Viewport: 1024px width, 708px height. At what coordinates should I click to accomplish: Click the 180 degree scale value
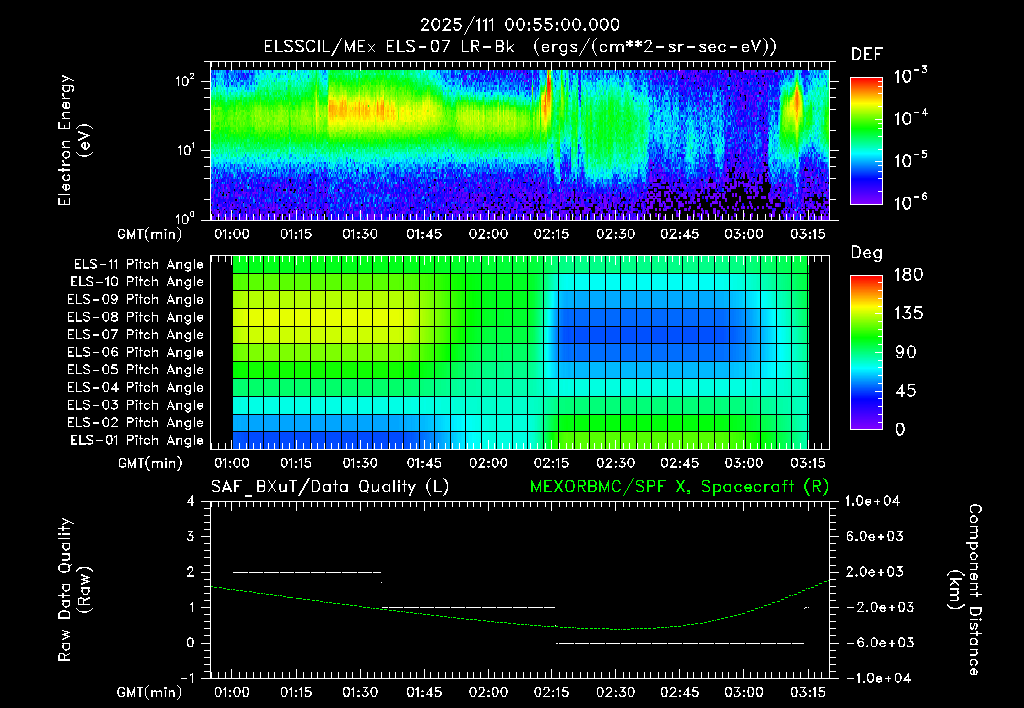click(908, 275)
